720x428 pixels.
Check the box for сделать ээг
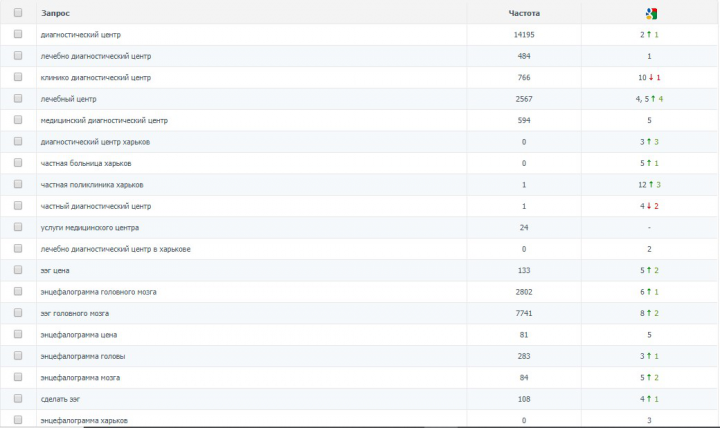pyautogui.click(x=18, y=398)
